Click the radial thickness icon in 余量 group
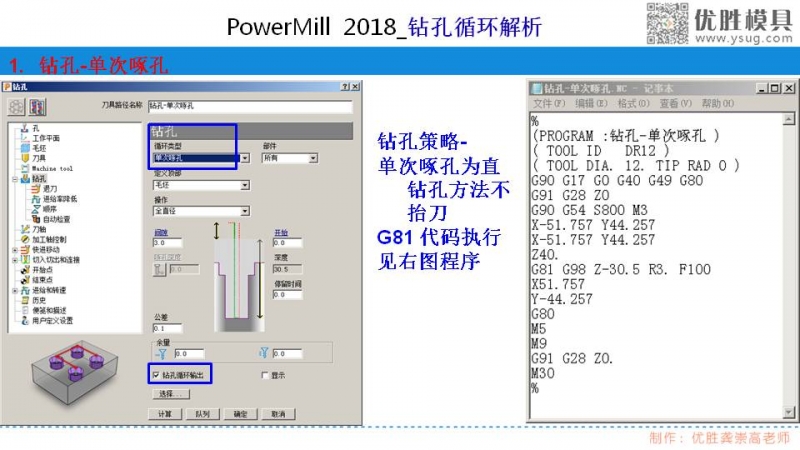Viewport: 800px width, 450px height. click(162, 353)
